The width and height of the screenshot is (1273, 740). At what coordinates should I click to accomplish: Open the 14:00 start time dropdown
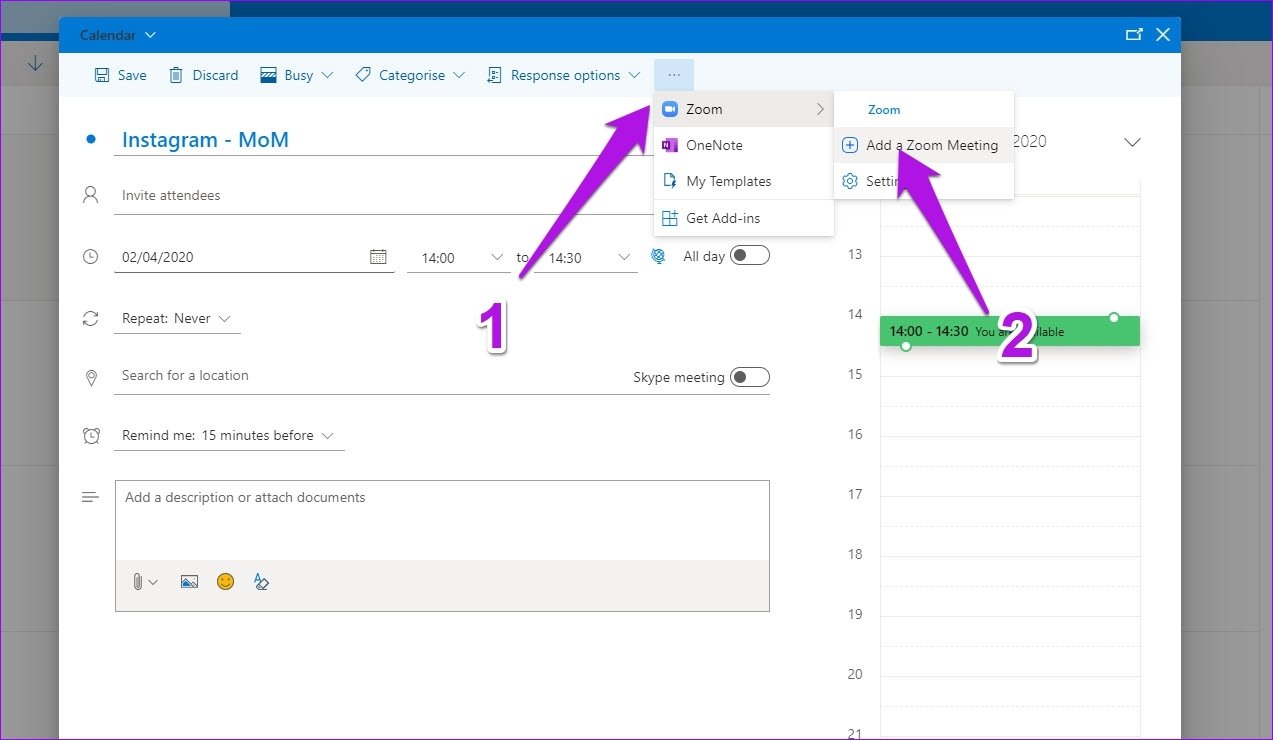click(460, 257)
